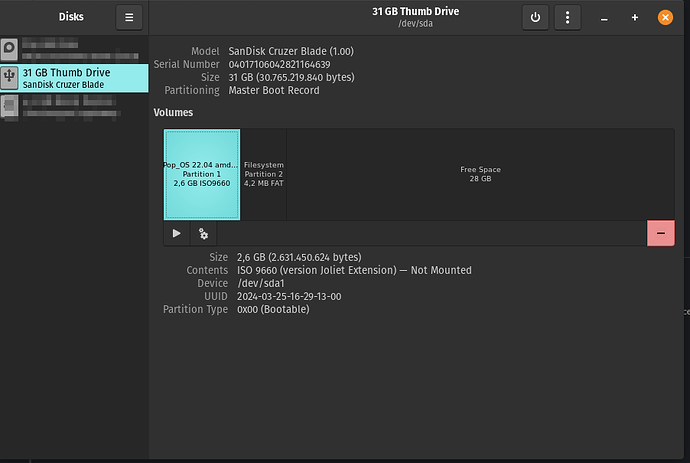This screenshot has height=463, width=690.
Task: Click the Volumes section heading
Action: 173,113
